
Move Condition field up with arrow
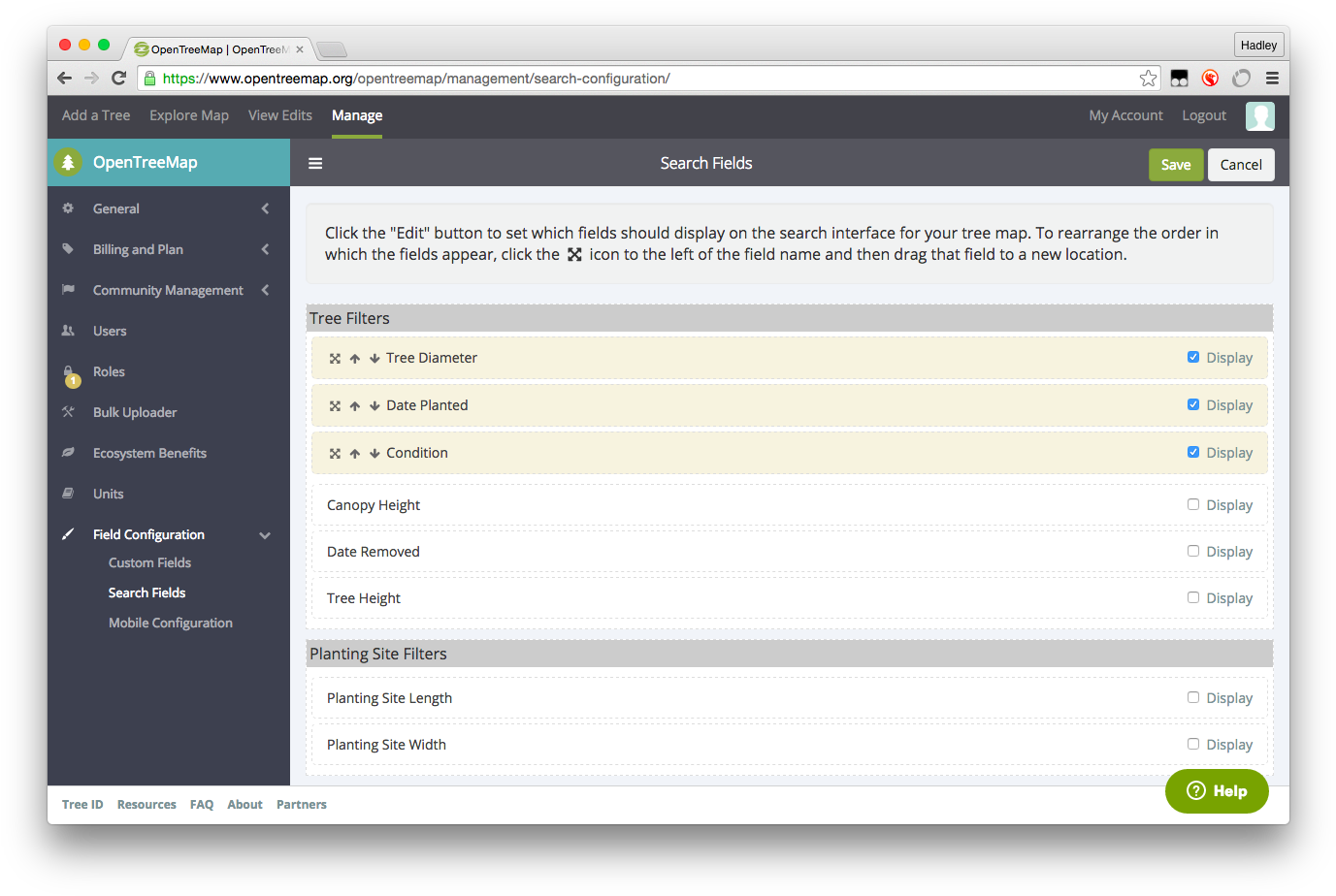355,454
